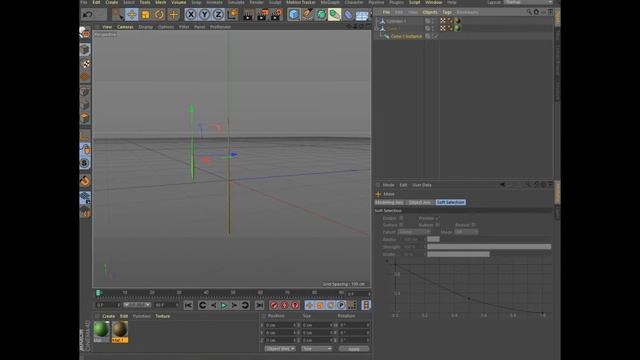Viewport: 640px width, 360px height.
Task: Enable Polygons mode orange cube icon
Action: click(85, 118)
